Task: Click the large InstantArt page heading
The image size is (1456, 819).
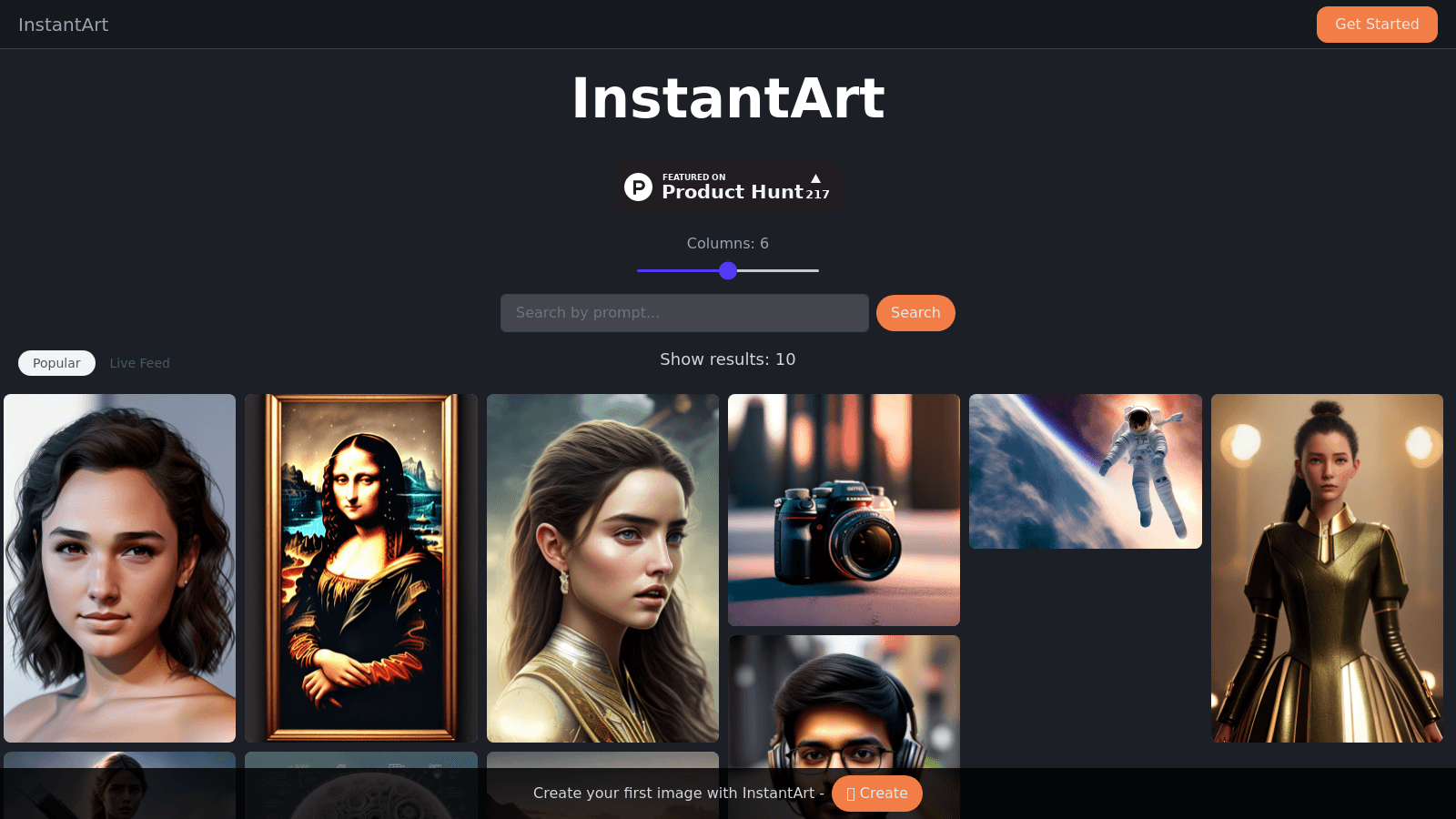Action: (x=728, y=98)
